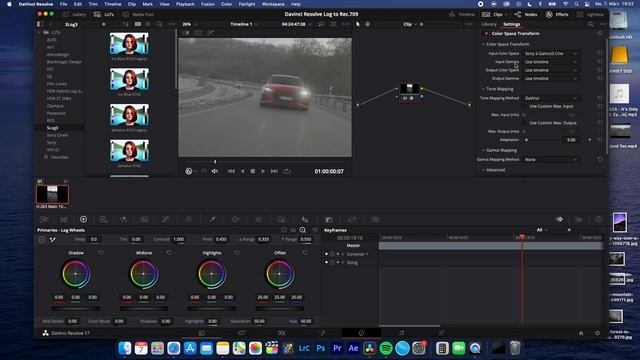Switch to the Settings tab
640x360 pixels.
[511, 24]
